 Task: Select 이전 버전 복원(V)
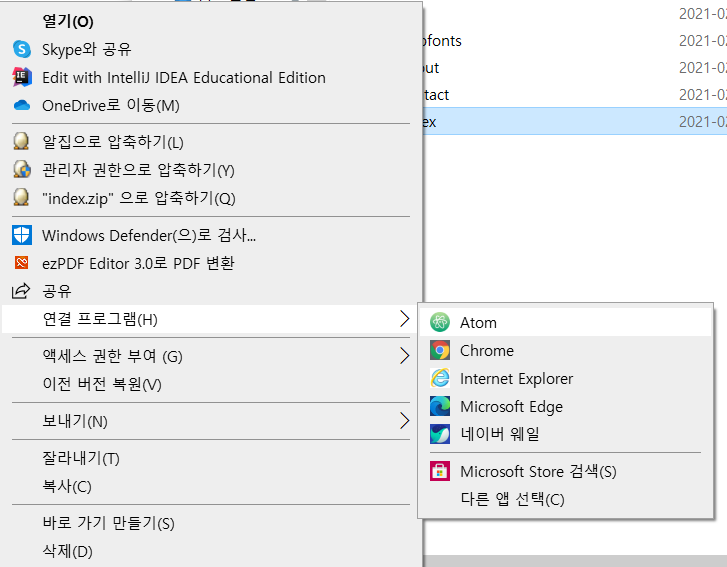pyautogui.click(x=211, y=384)
